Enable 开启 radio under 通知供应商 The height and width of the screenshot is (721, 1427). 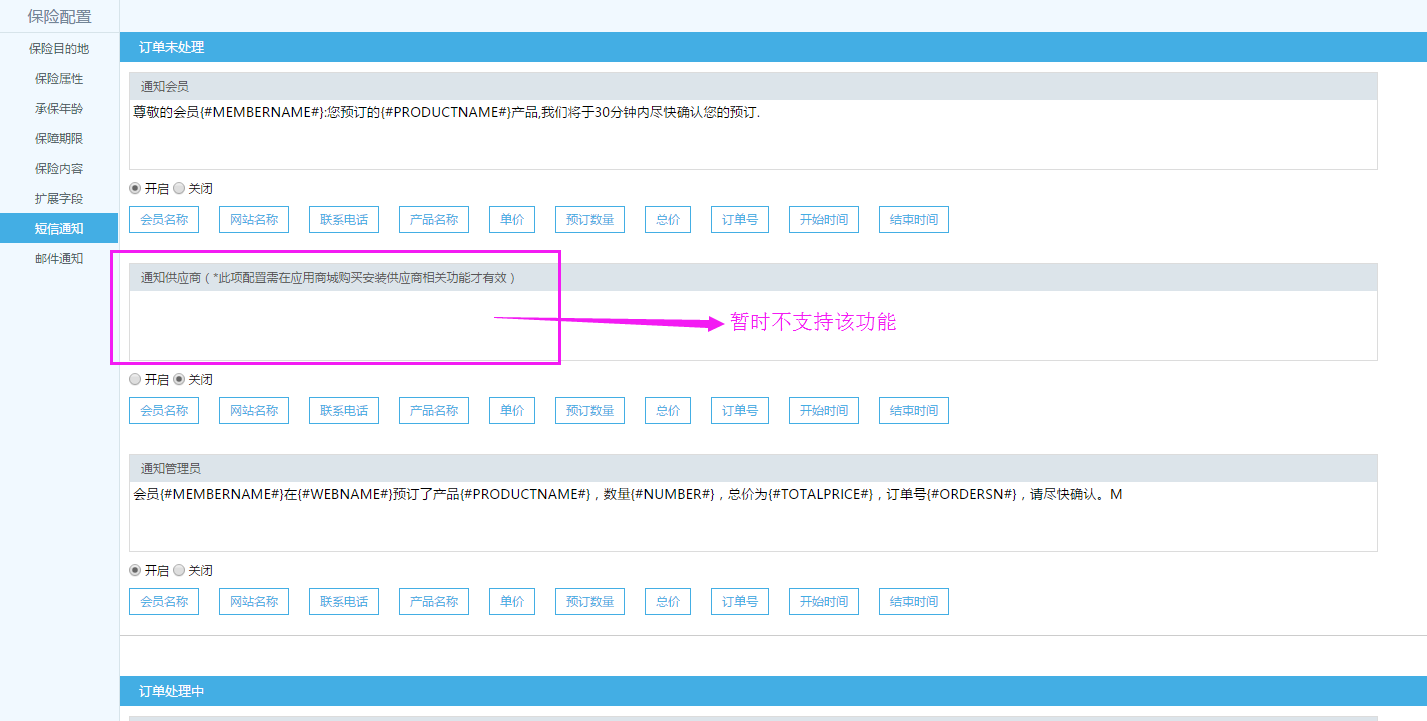pos(135,379)
